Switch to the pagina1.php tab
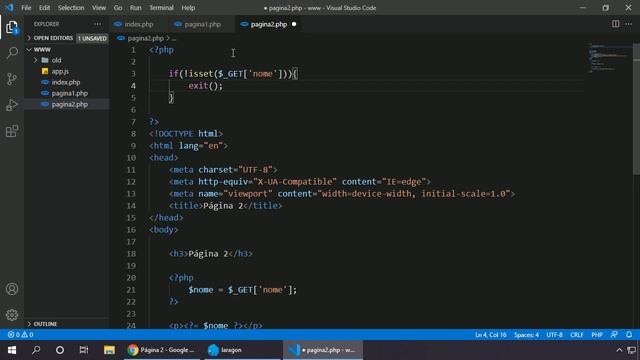Screen dimensions: 640x360 [202, 24]
